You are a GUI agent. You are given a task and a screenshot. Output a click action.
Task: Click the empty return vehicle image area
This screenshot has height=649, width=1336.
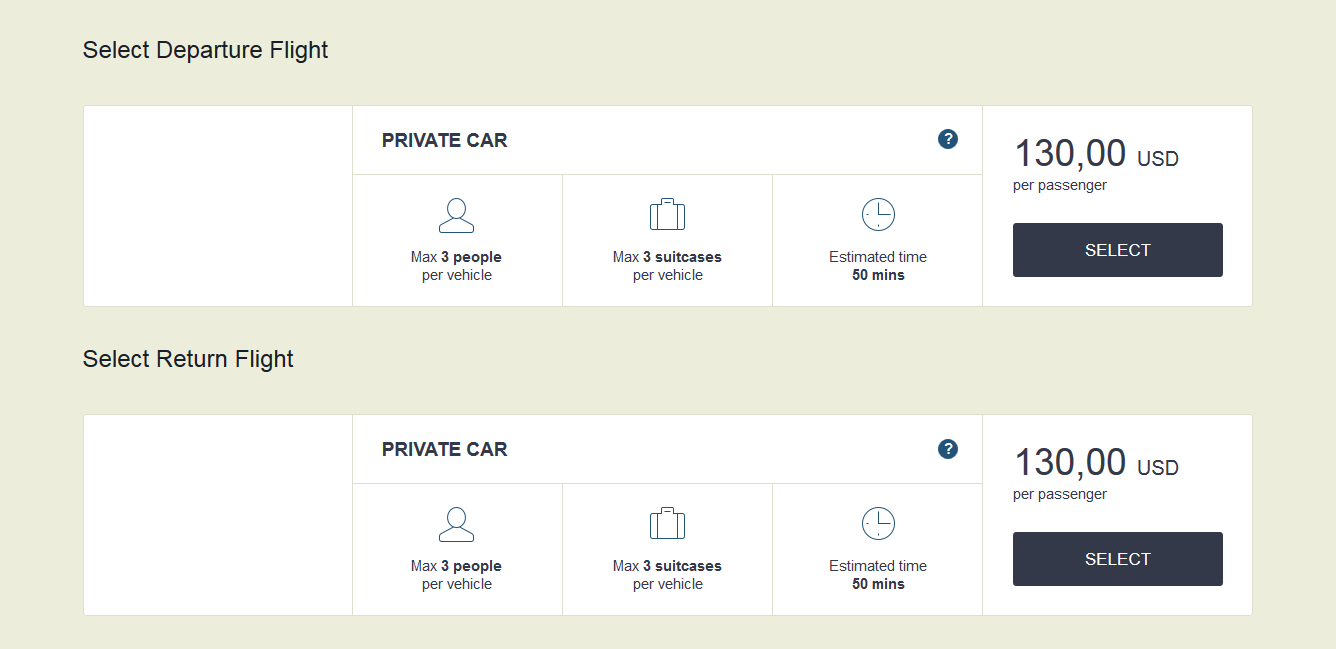(x=218, y=515)
